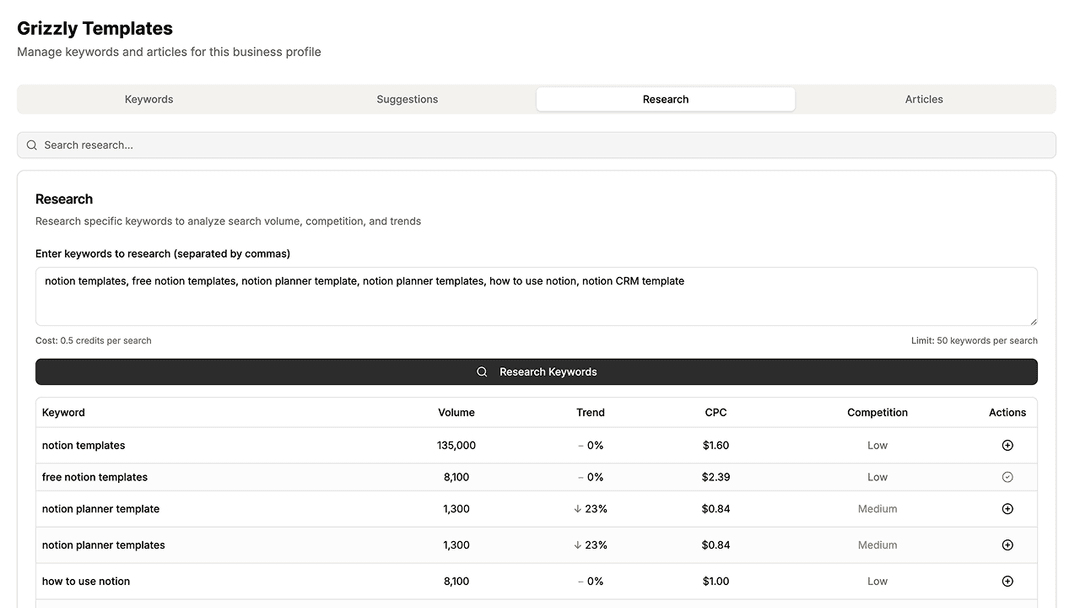
Task: Click the Actions column header
Action: click(x=1007, y=412)
